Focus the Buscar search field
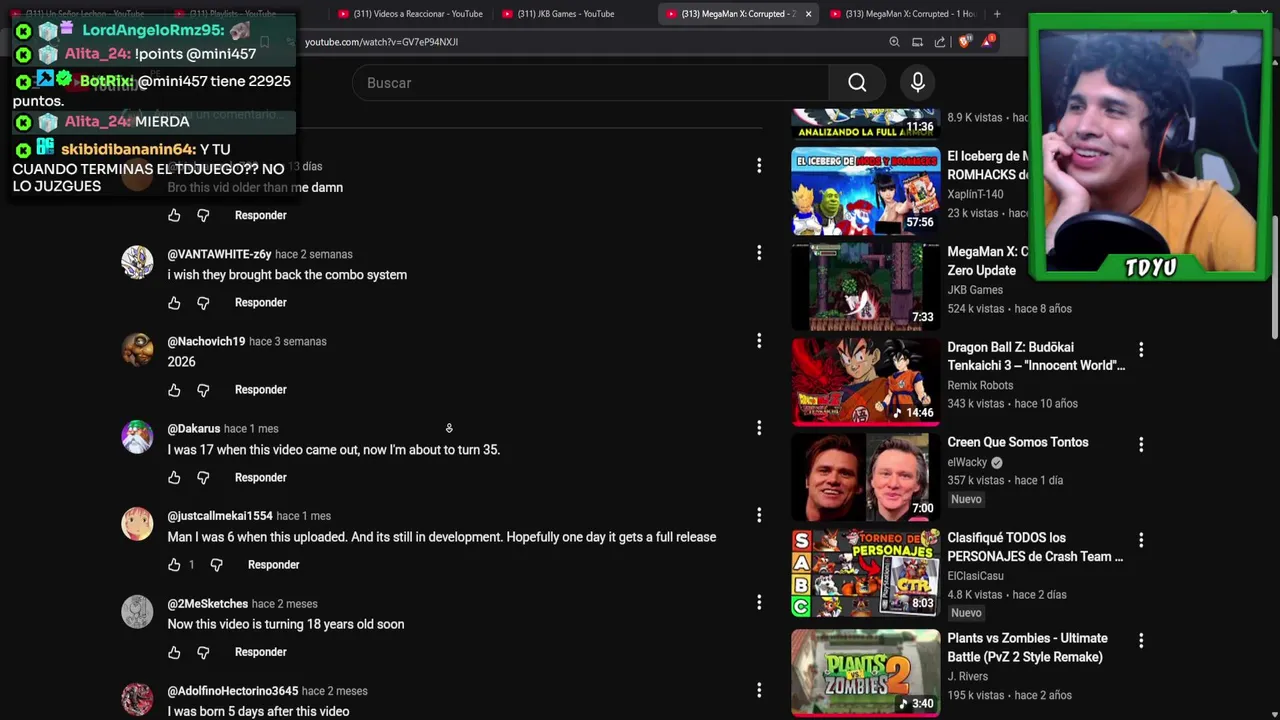The width and height of the screenshot is (1280, 720). pos(590,83)
